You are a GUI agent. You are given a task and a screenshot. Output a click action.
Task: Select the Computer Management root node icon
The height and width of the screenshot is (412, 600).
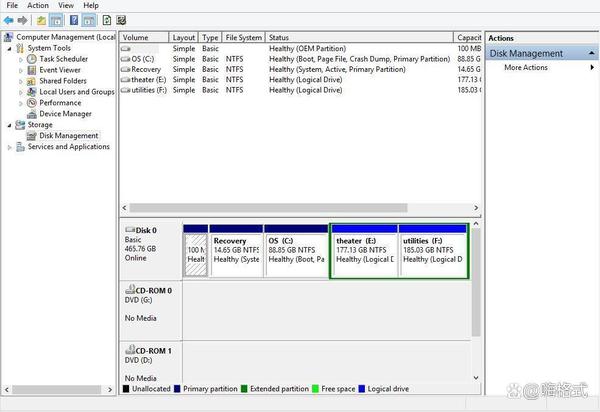8,37
